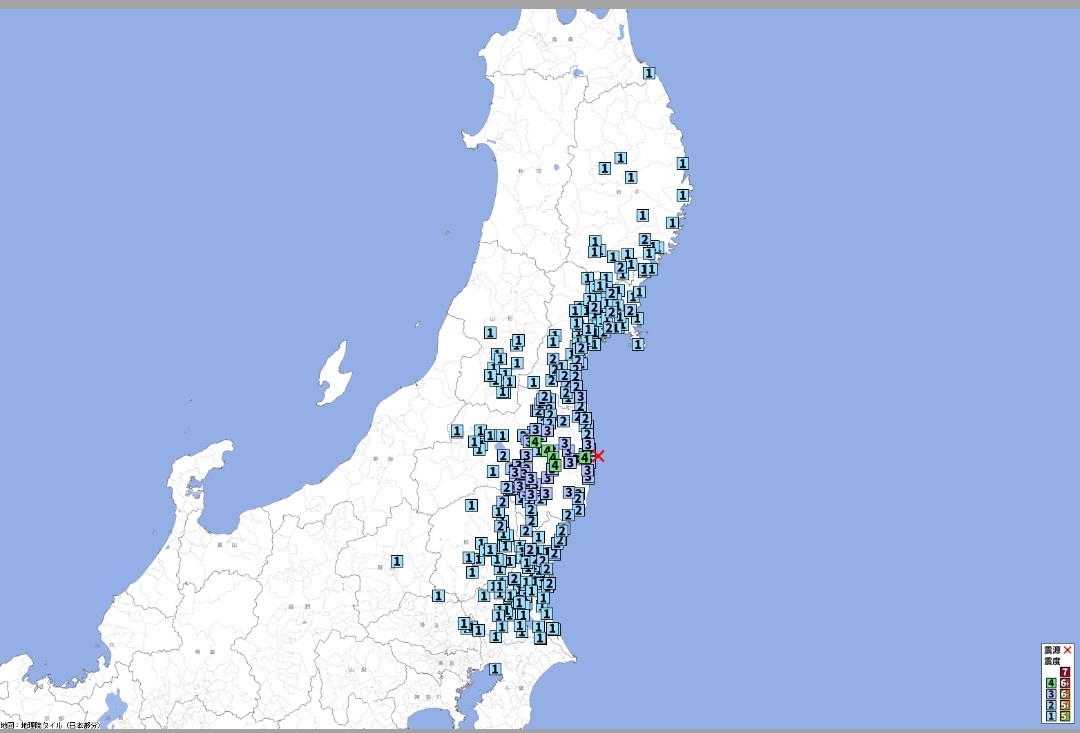Click the red X epicenter marker on the map

[x=598, y=456]
